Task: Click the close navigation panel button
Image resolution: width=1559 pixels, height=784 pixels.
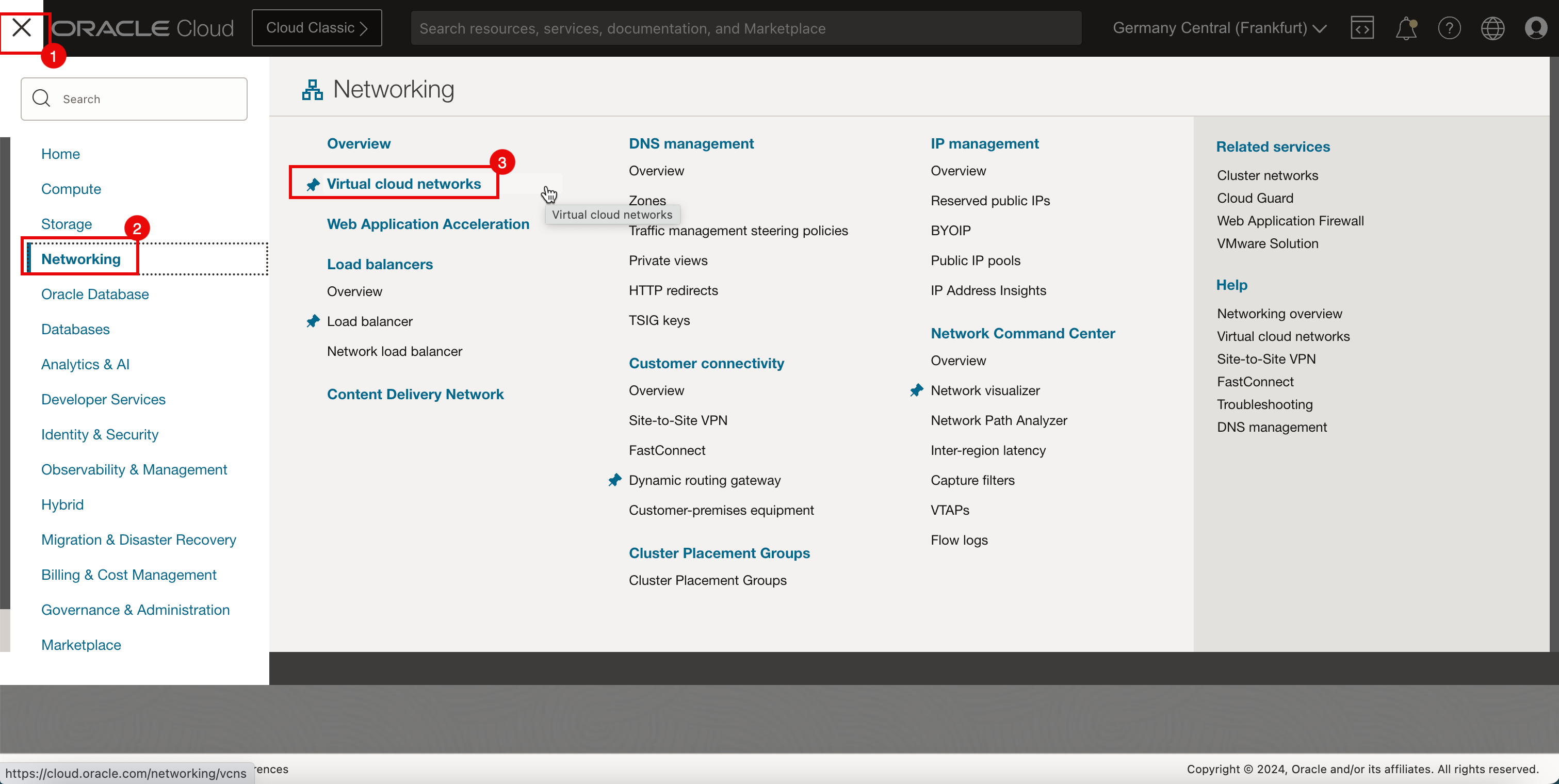Action: click(x=23, y=27)
